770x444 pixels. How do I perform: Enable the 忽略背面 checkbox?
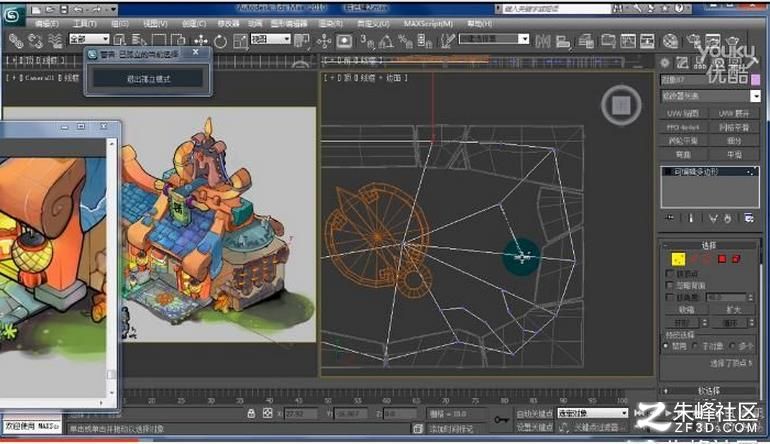click(669, 285)
